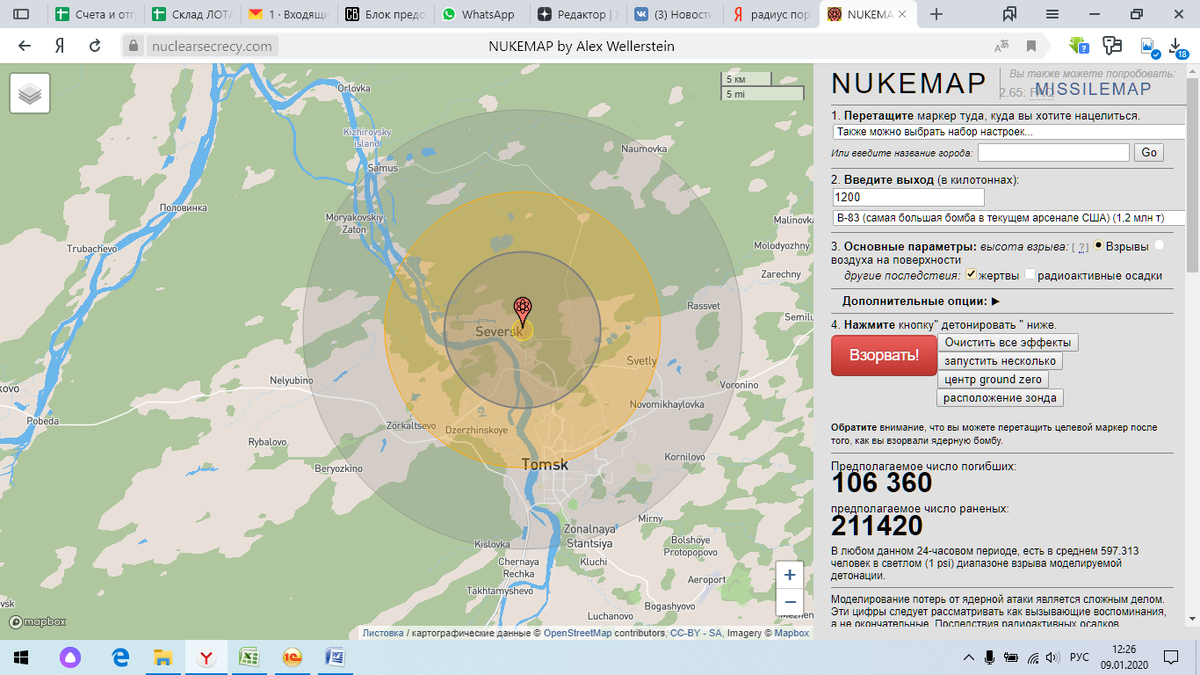Expand additional options section
The height and width of the screenshot is (675, 1200).
tap(921, 300)
